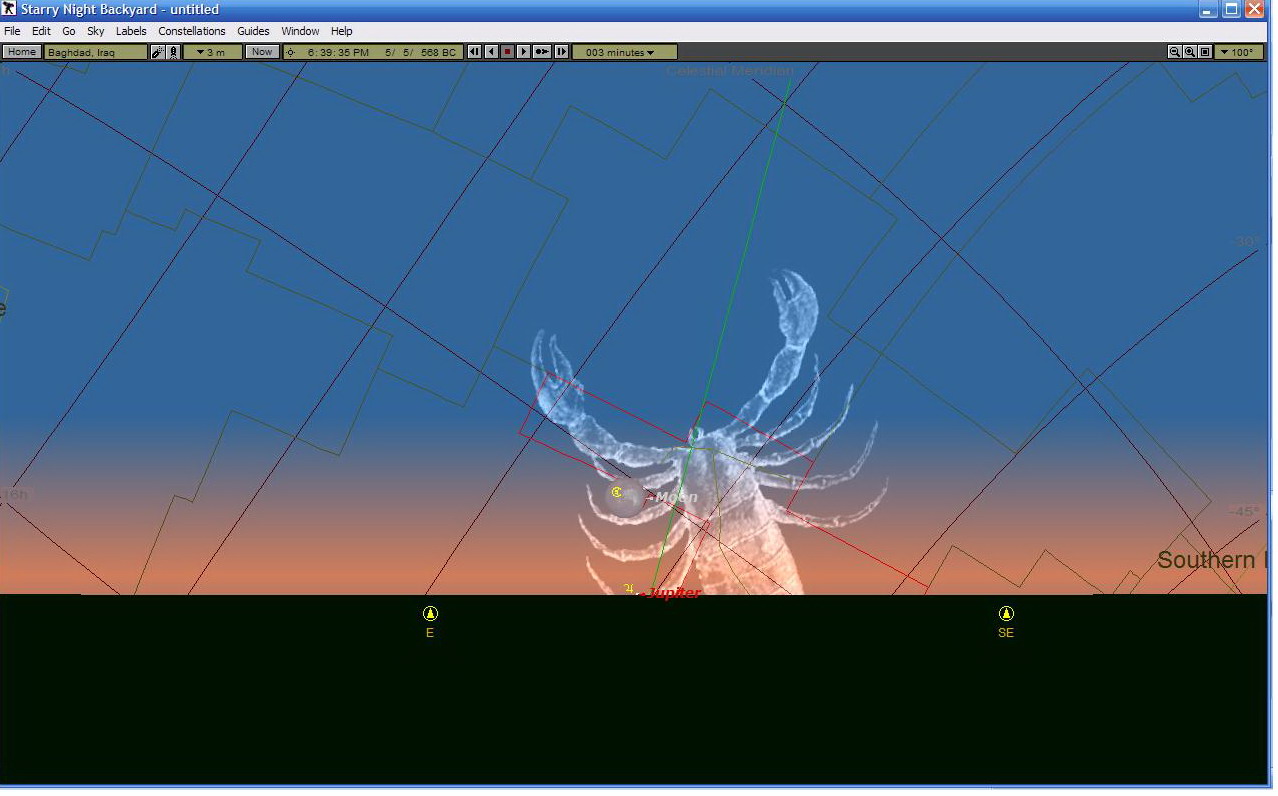1278x796 pixels.
Task: Run time forward
Action: [x=523, y=52]
